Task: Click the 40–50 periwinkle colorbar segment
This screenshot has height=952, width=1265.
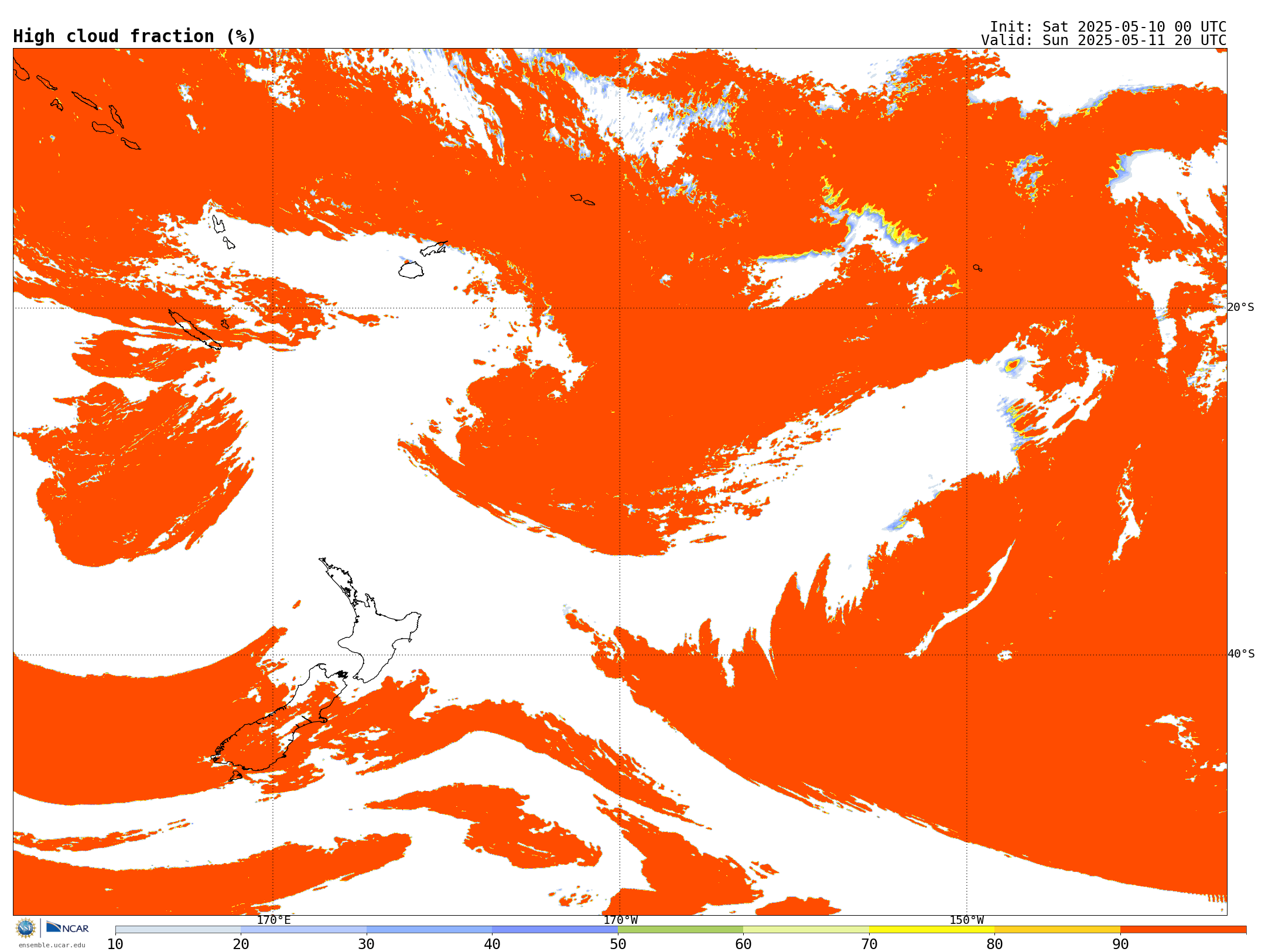Action: click(x=555, y=930)
